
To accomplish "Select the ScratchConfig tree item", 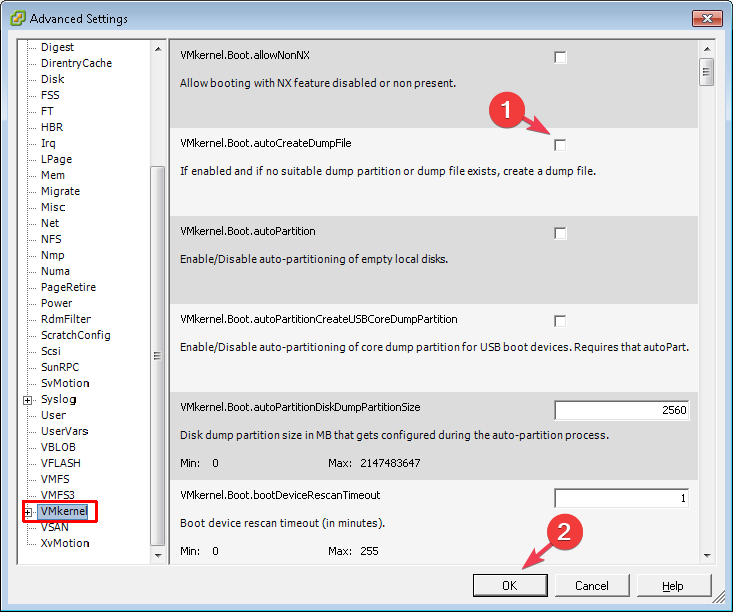I will pos(76,335).
